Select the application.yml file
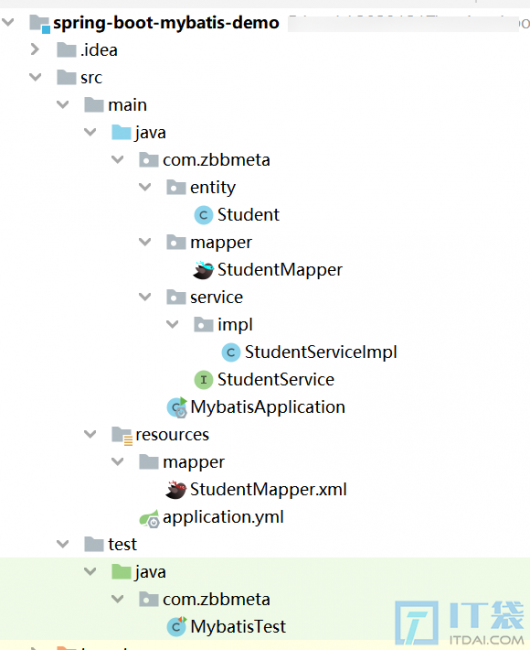The width and height of the screenshot is (530, 650). (223, 517)
